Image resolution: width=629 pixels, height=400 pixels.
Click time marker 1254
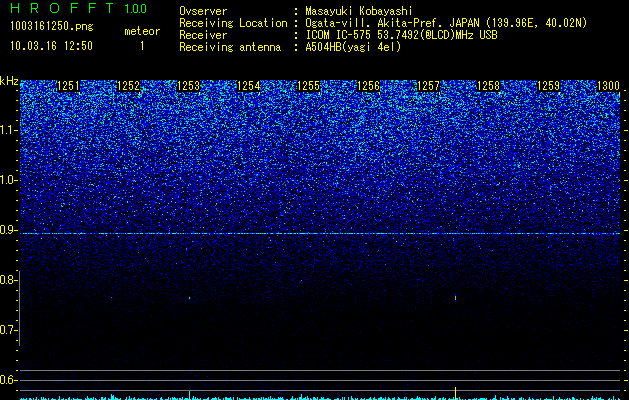248,86
